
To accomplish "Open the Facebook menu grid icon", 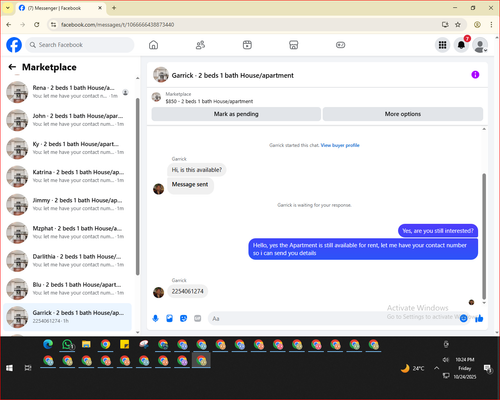I will [x=442, y=45].
